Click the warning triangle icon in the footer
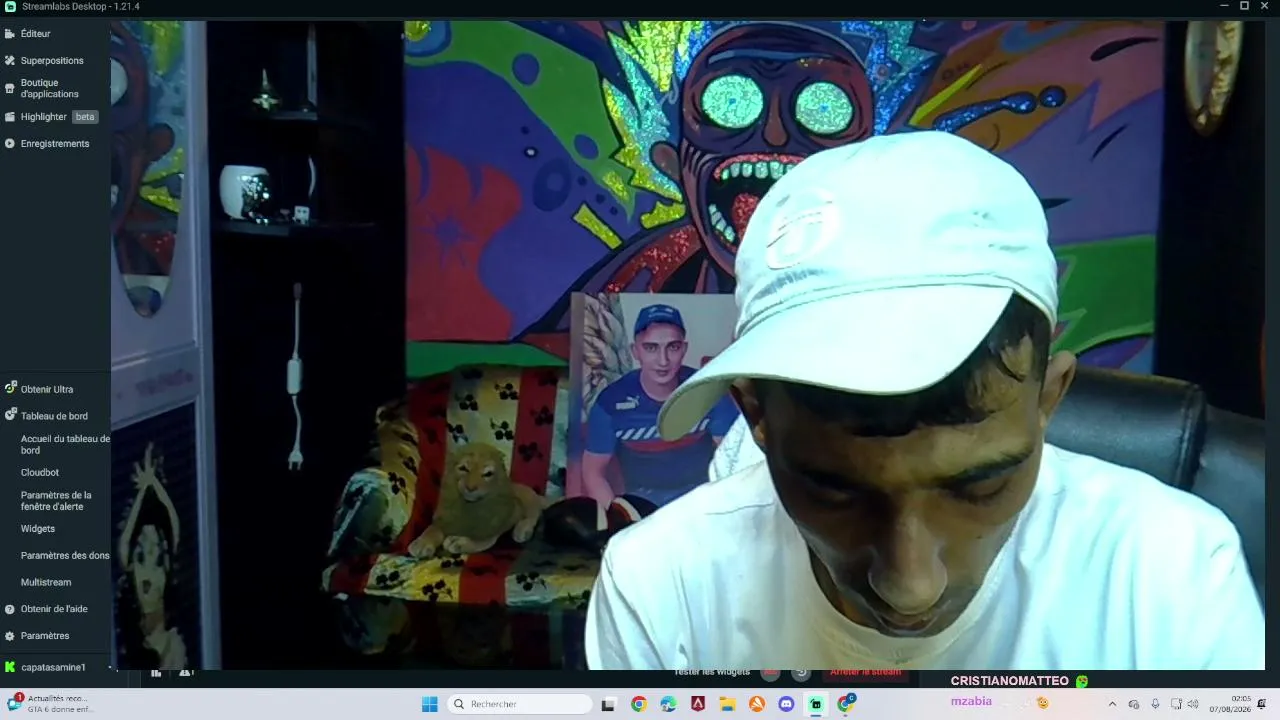The height and width of the screenshot is (720, 1280). coord(186,673)
